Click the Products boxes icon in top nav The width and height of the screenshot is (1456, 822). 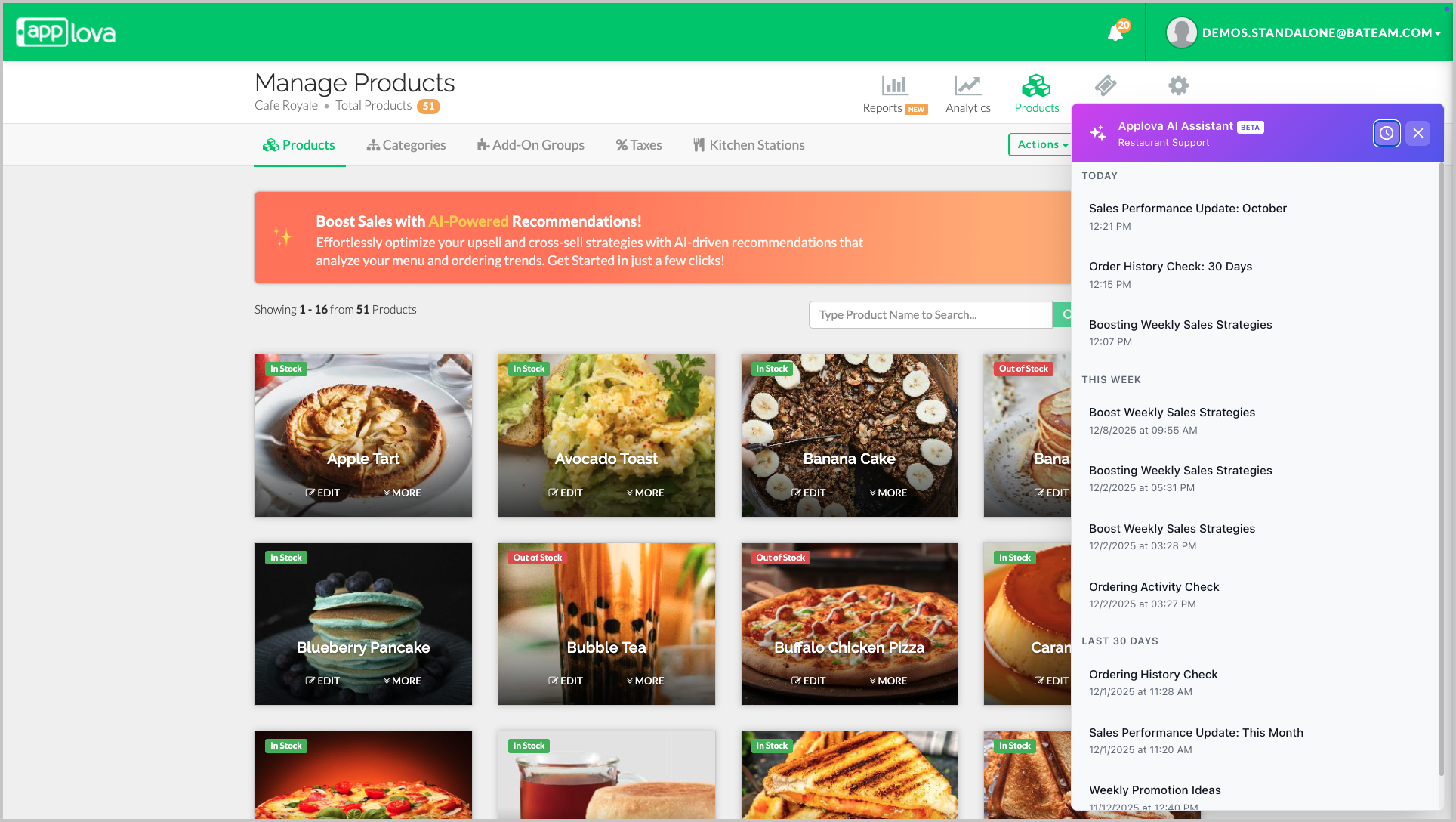pos(1036,85)
